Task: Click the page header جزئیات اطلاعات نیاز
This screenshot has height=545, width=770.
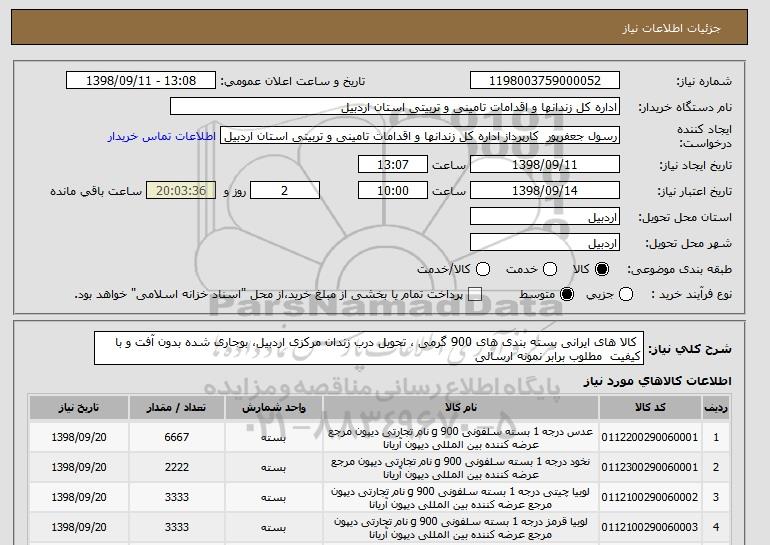Action: (671, 28)
